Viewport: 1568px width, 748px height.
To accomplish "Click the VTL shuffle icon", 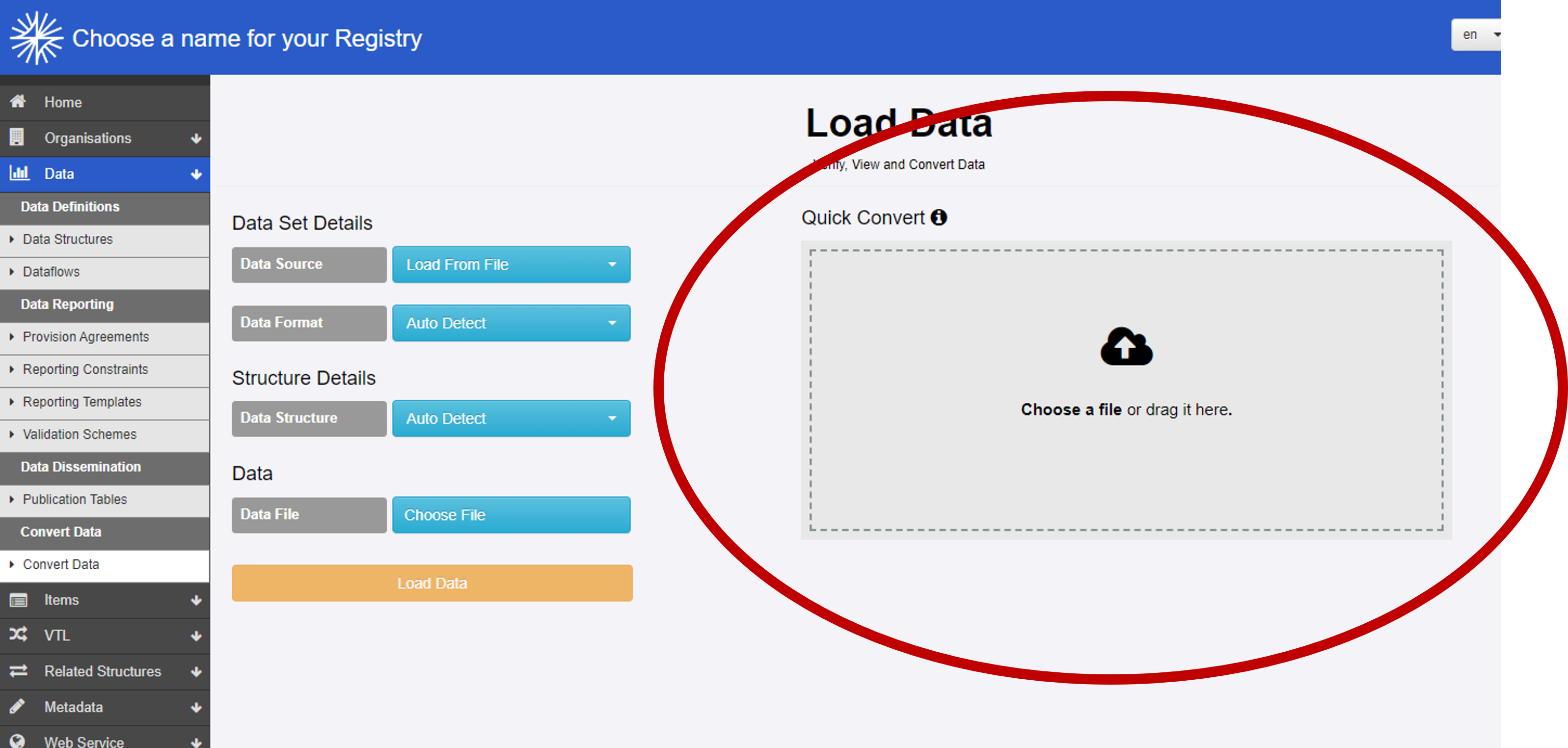I will tap(18, 635).
